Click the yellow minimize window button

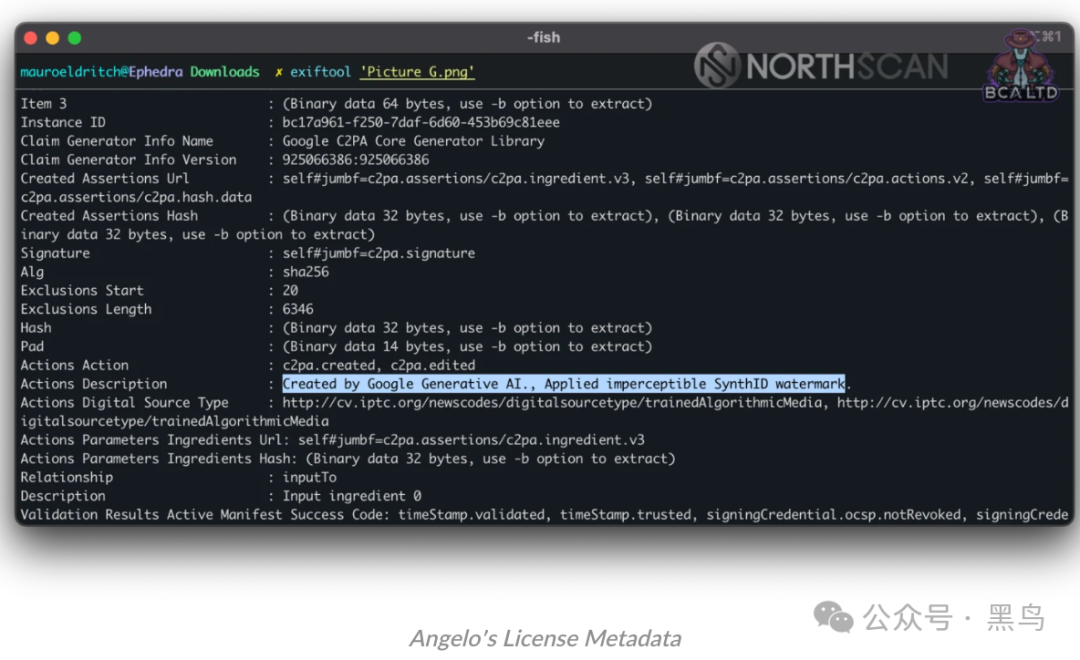(x=52, y=38)
